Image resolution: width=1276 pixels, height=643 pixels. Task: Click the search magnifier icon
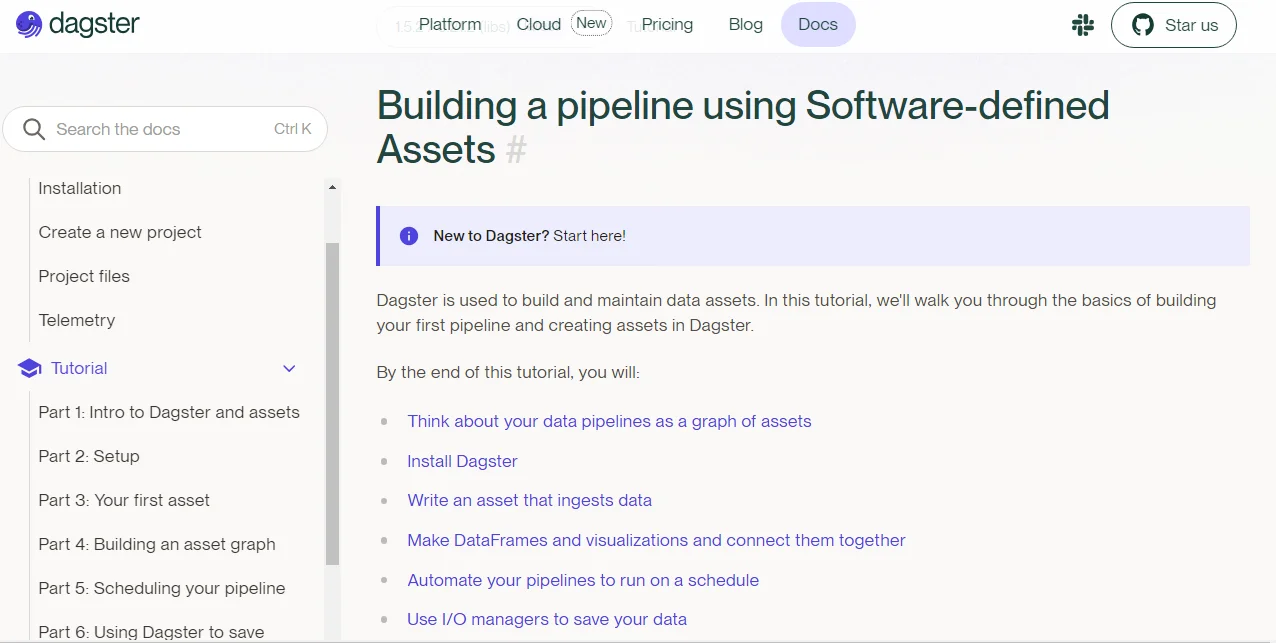pyautogui.click(x=34, y=130)
